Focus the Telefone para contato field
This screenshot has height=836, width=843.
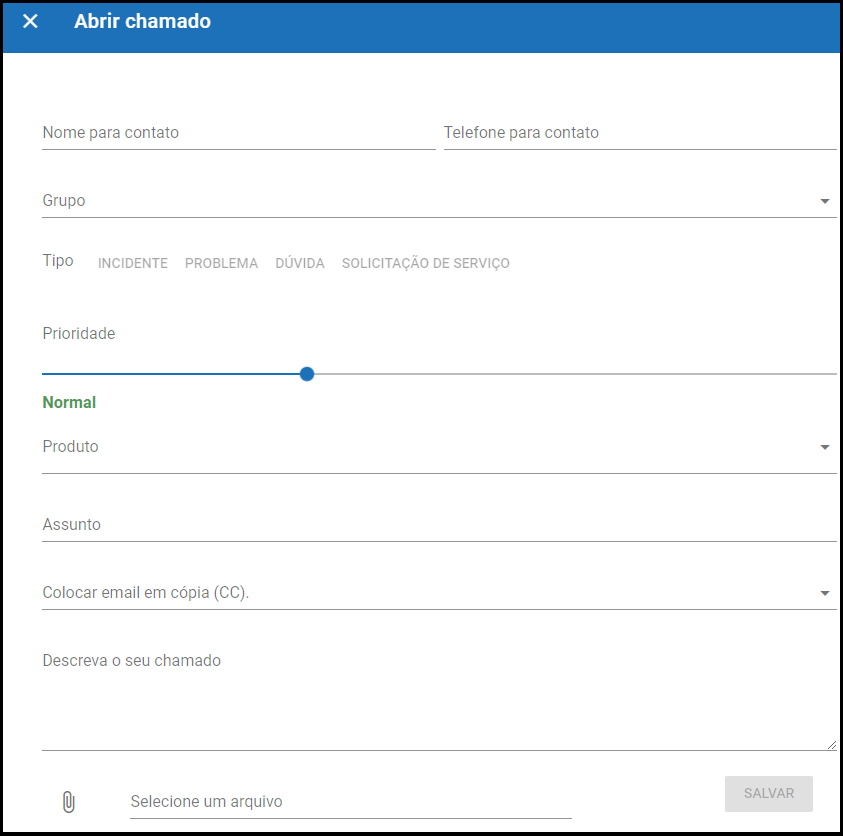click(x=640, y=133)
